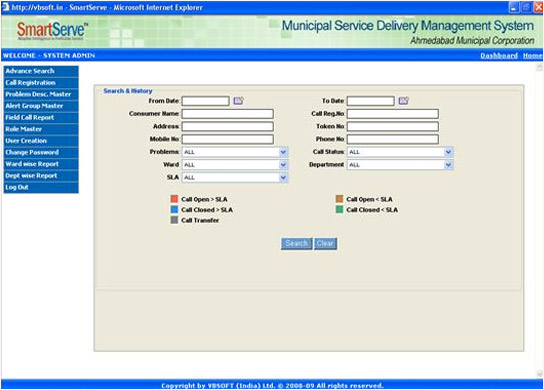
Task: Click the blue Call Closed > SLA swatch
Action: pos(174,210)
